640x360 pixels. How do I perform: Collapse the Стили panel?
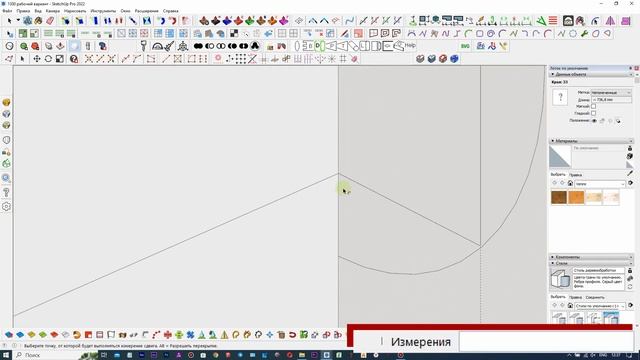591,264
